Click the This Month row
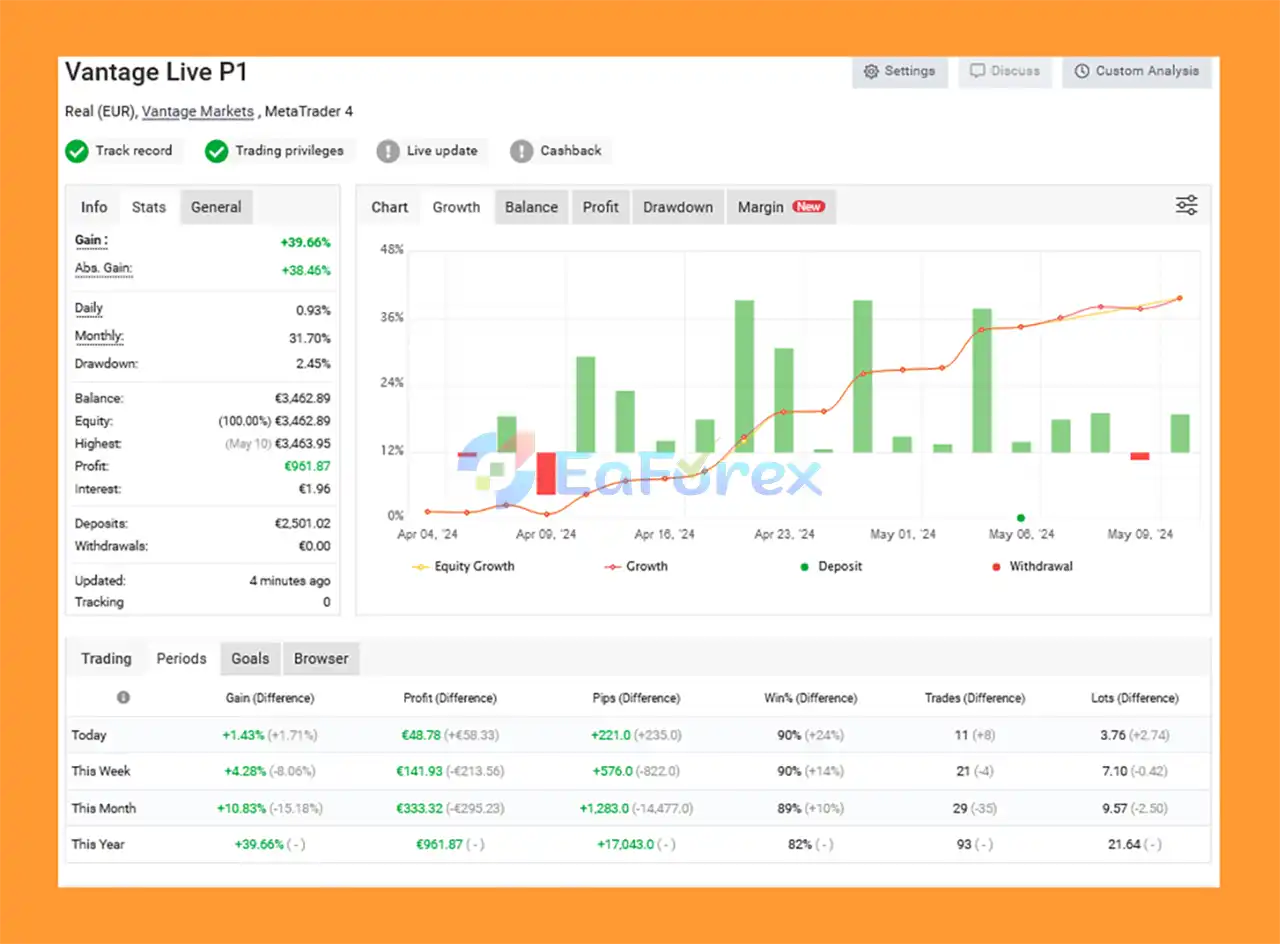1280x944 pixels. click(103, 807)
